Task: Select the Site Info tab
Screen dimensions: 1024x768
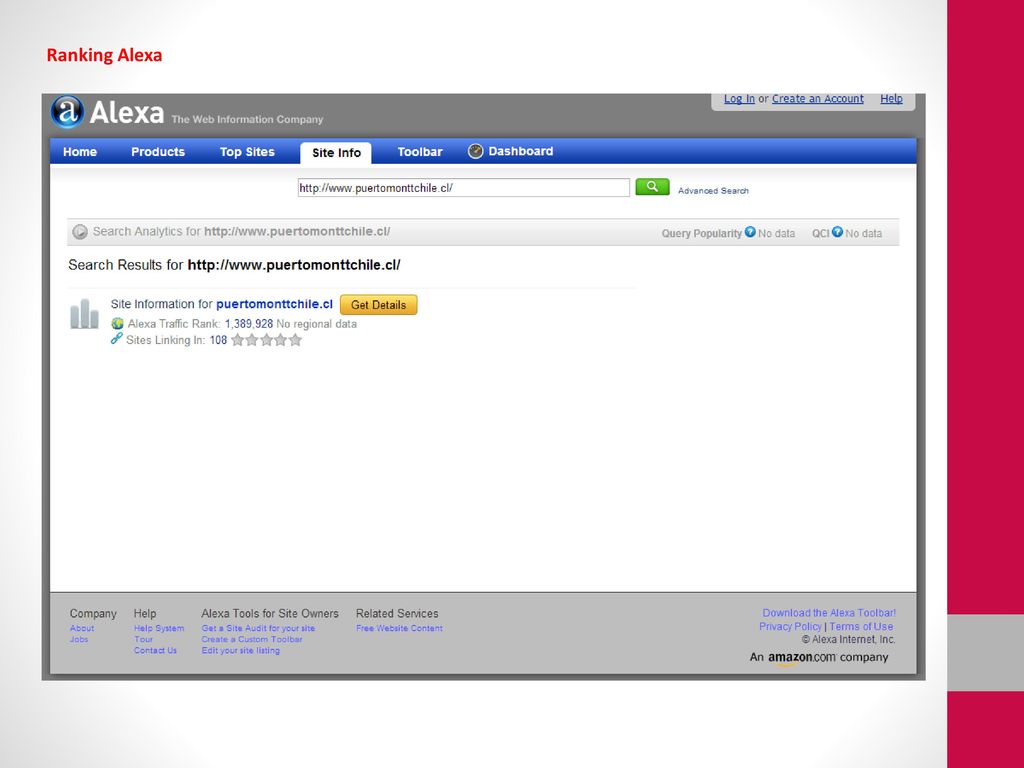Action: [x=336, y=152]
